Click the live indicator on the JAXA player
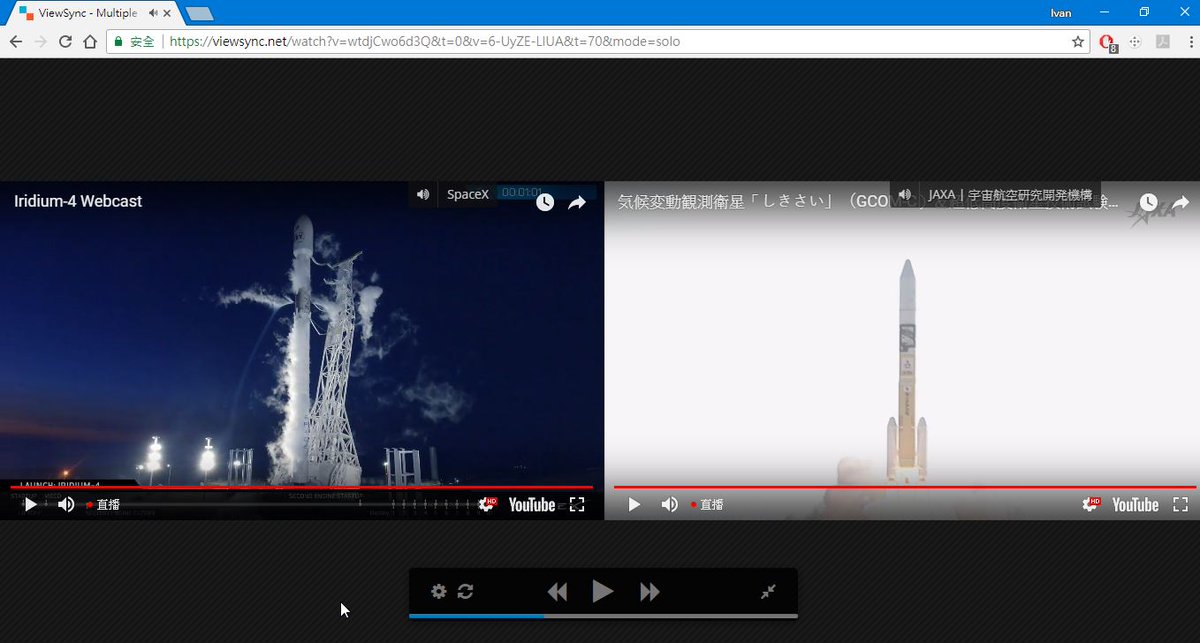Image resolution: width=1200 pixels, height=643 pixels. 707,505
